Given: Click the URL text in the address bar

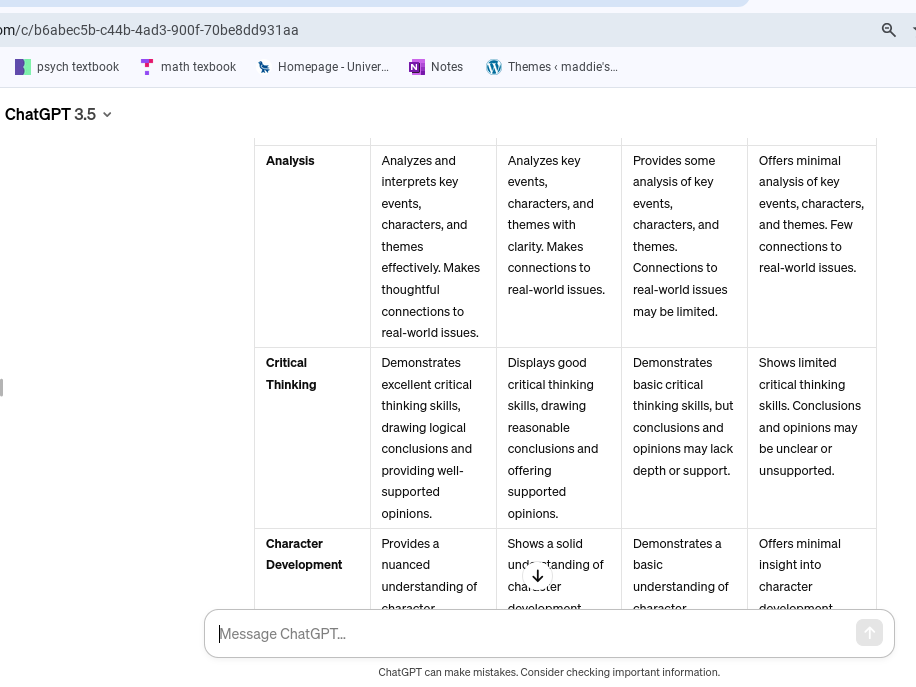Looking at the screenshot, I should click(150, 30).
